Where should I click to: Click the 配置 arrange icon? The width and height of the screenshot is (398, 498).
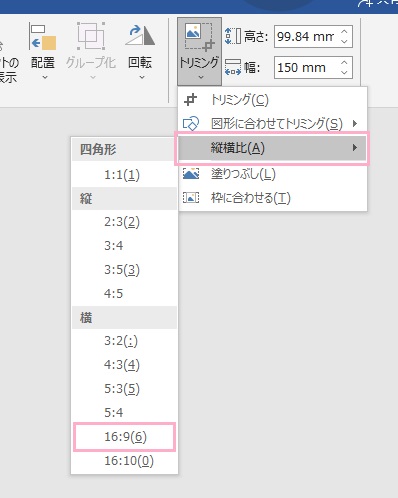tap(43, 37)
